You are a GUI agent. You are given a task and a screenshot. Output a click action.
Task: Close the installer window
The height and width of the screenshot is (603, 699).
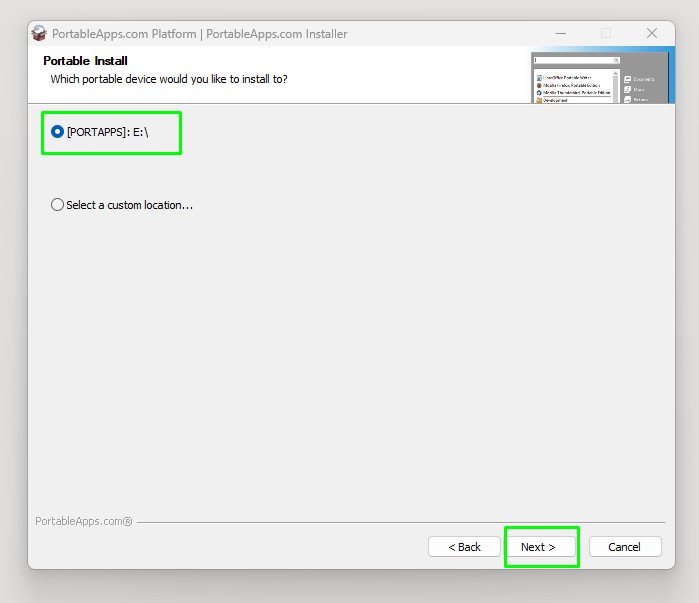(652, 33)
